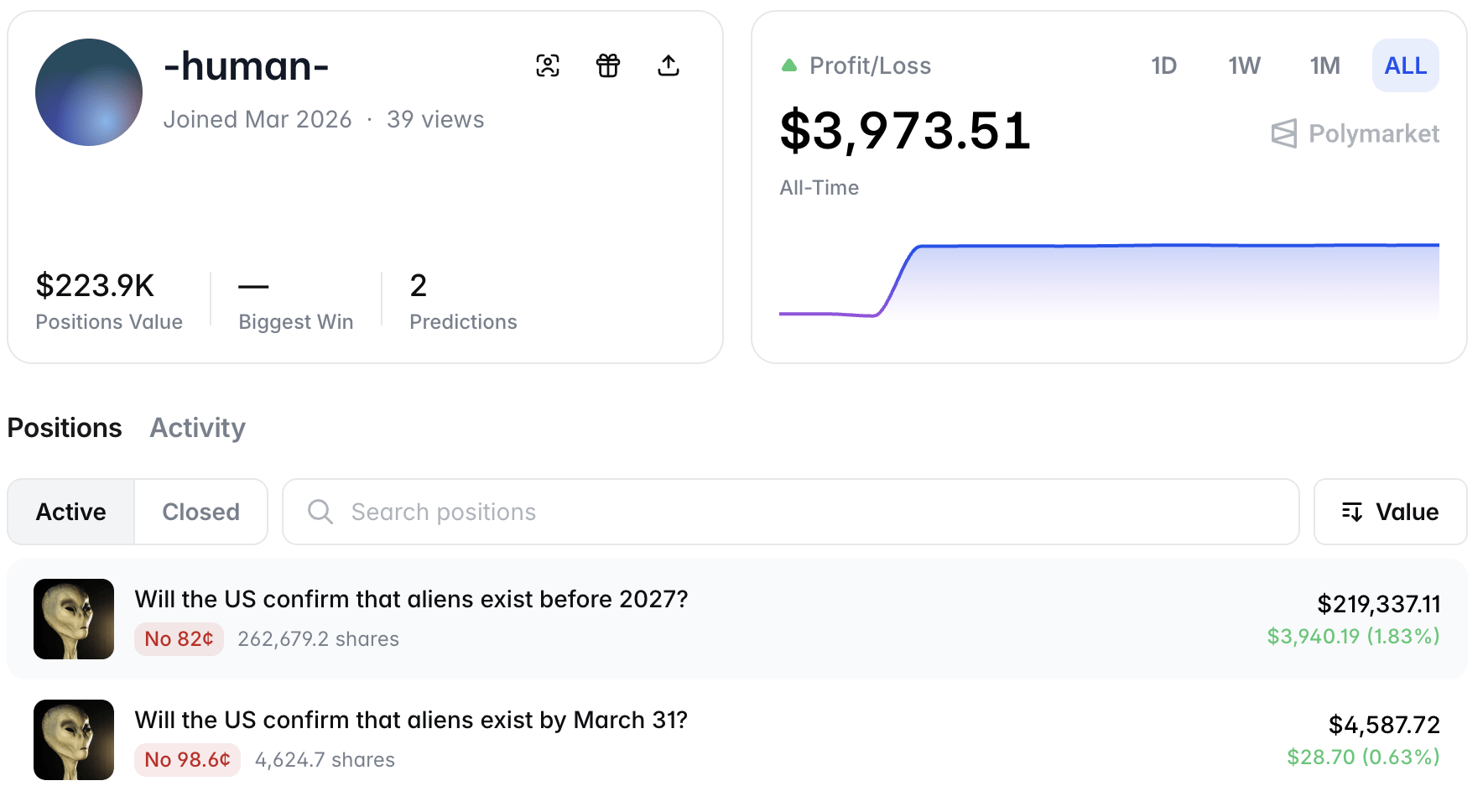Switch chart to 1W timeframe

point(1244,65)
